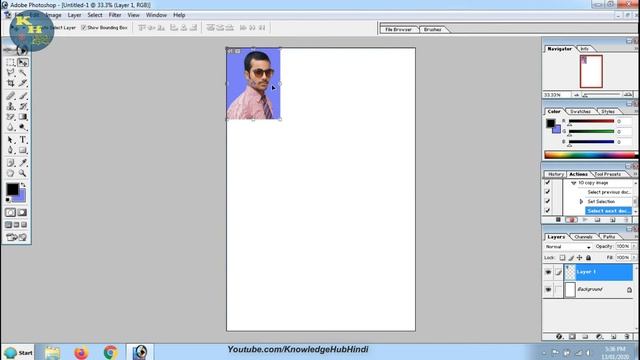The image size is (640, 360).
Task: Click the Play action button
Action: pyautogui.click(x=585, y=220)
